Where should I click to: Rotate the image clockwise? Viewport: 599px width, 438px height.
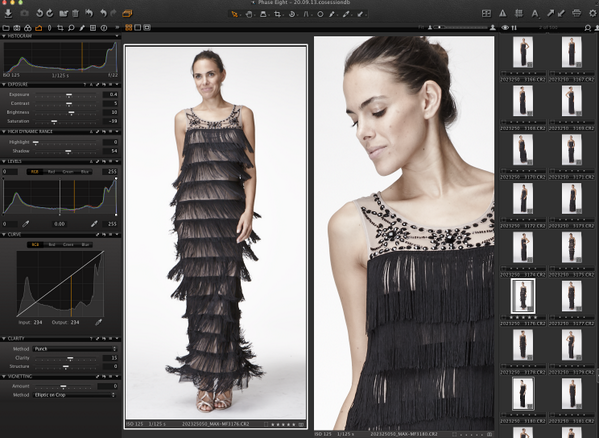50,14
